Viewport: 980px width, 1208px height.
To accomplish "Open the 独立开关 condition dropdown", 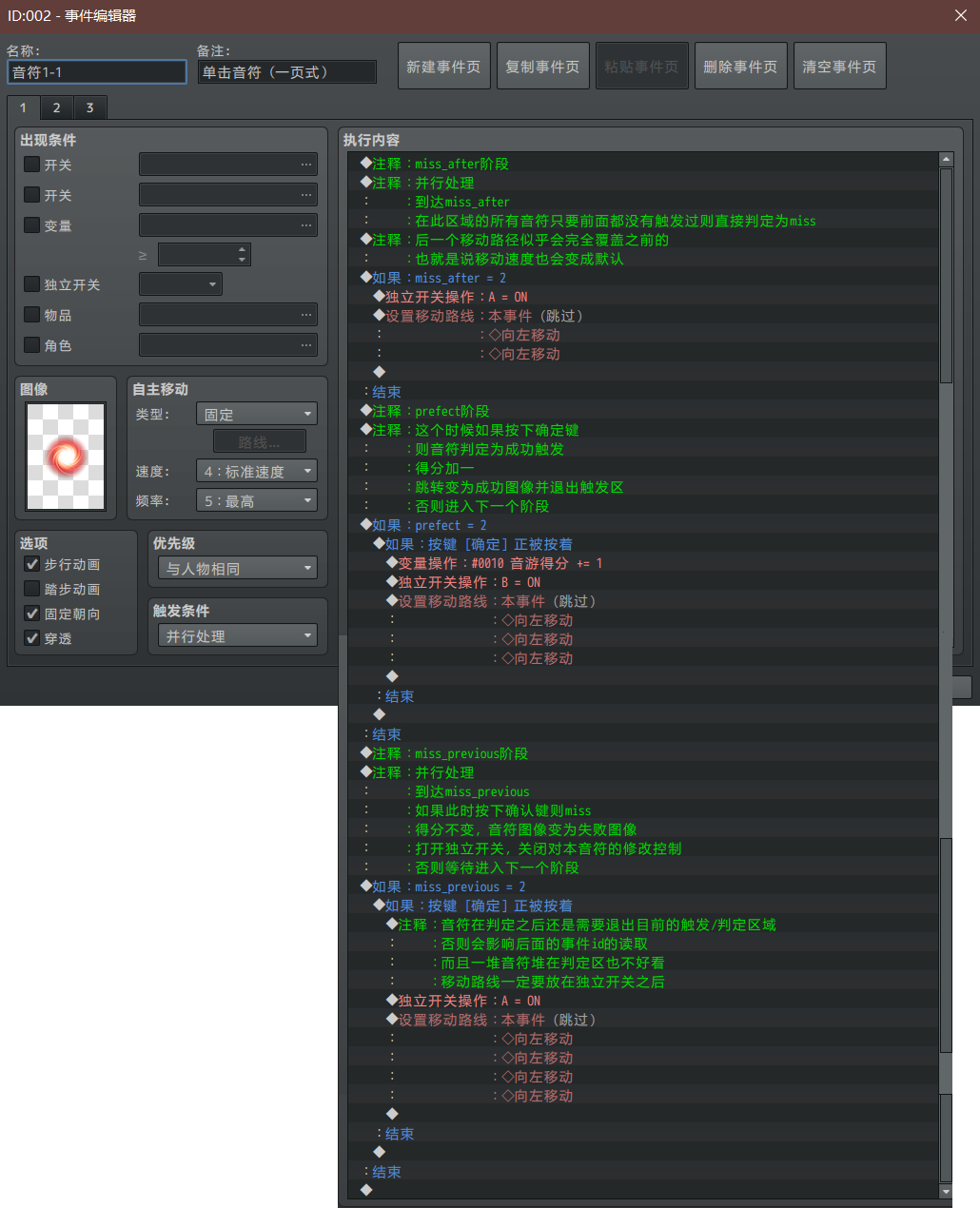I will click(x=181, y=284).
